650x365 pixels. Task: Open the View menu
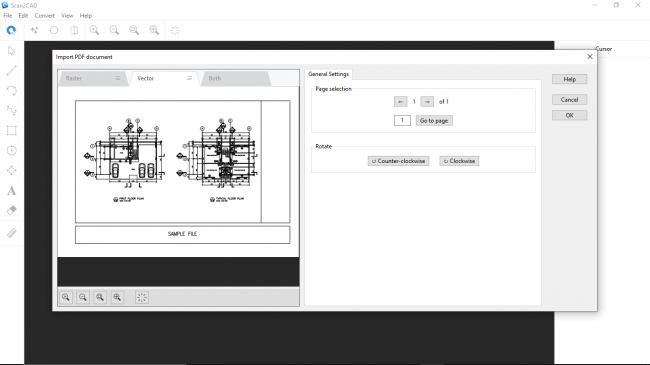tap(67, 15)
